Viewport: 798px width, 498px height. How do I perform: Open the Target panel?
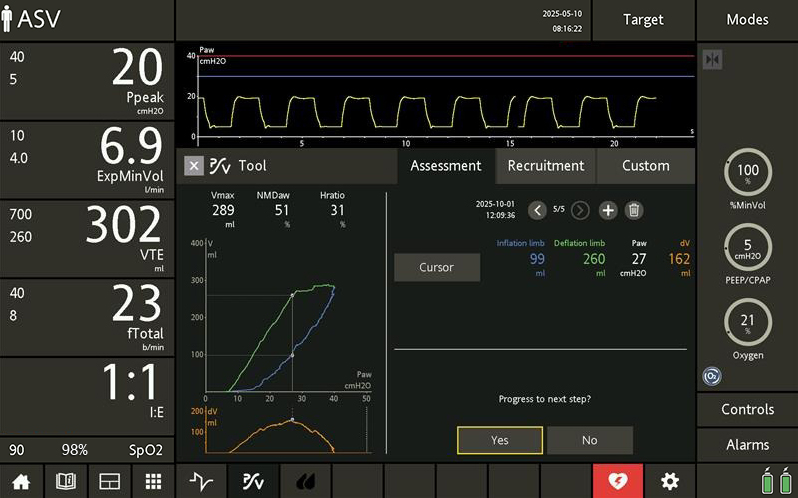pos(643,20)
